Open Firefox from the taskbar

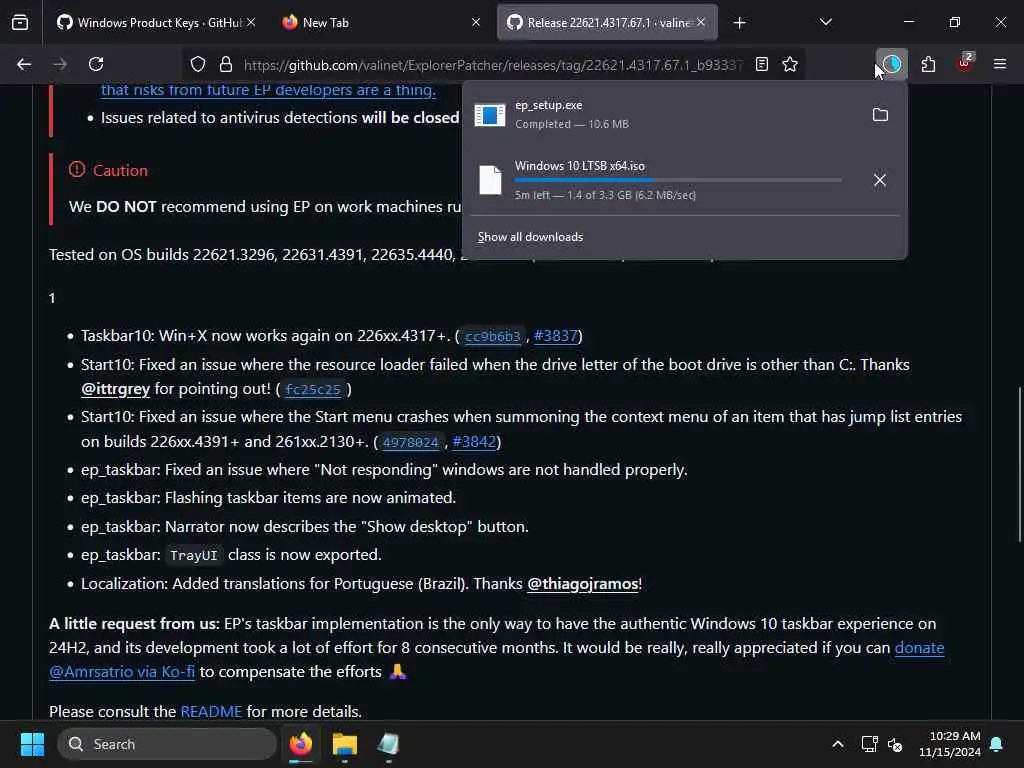pos(300,744)
